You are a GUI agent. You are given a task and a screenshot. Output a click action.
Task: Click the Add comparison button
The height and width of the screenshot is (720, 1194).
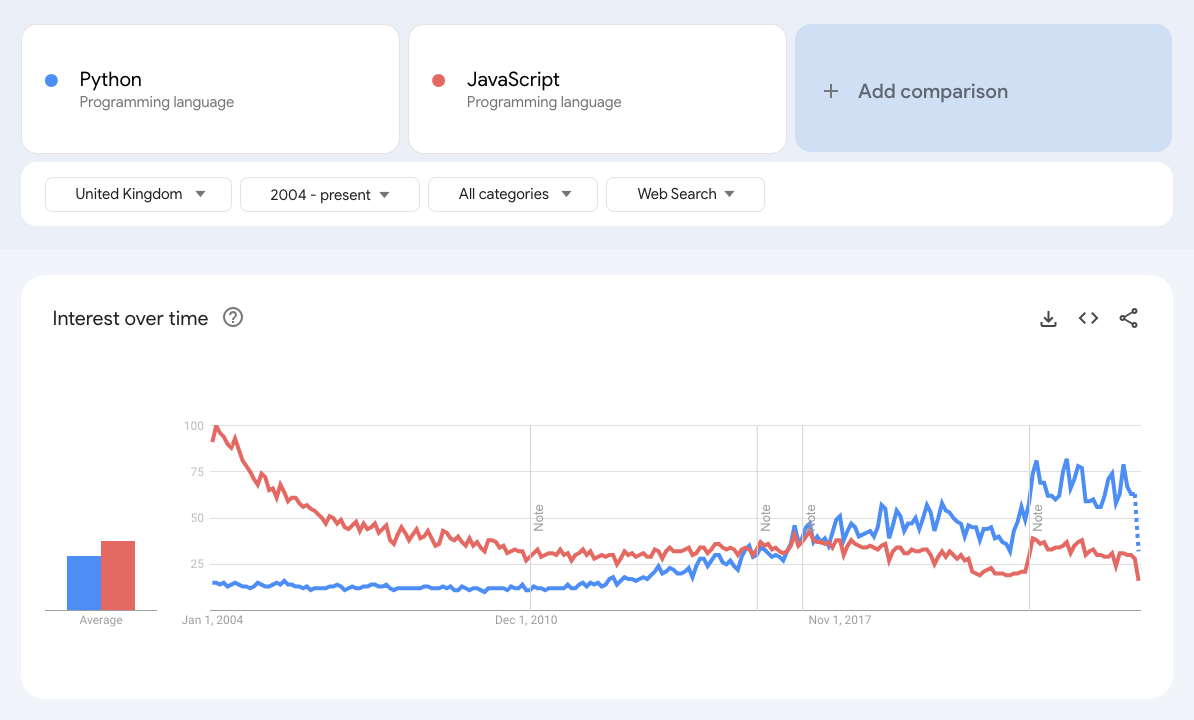coord(982,89)
